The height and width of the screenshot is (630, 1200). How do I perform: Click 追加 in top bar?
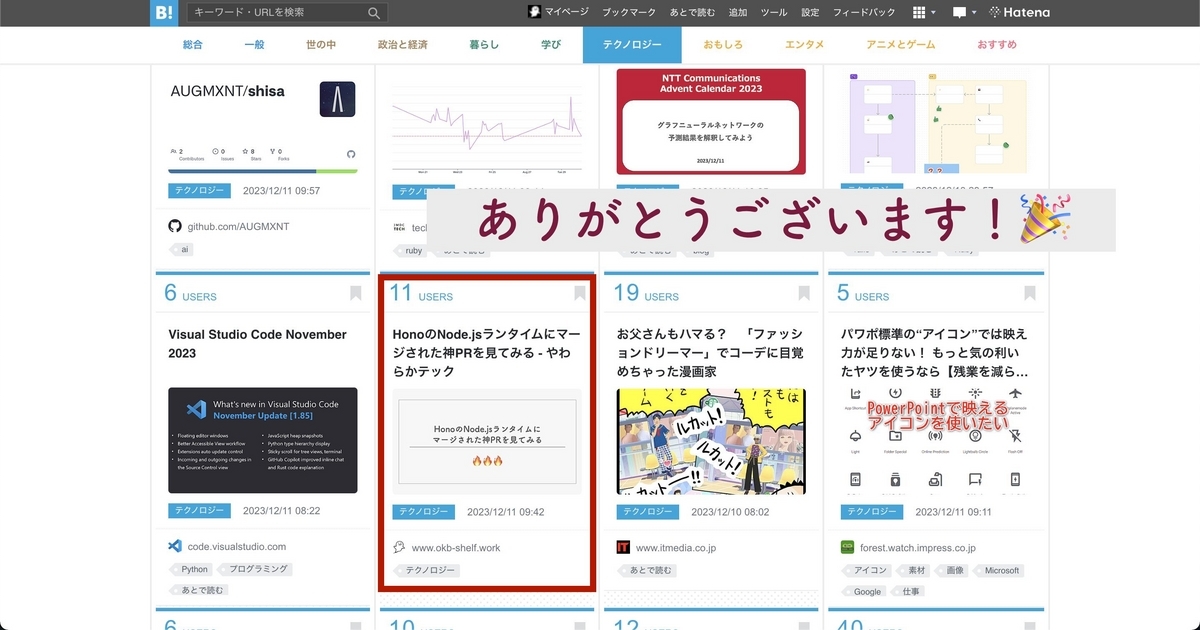(738, 13)
